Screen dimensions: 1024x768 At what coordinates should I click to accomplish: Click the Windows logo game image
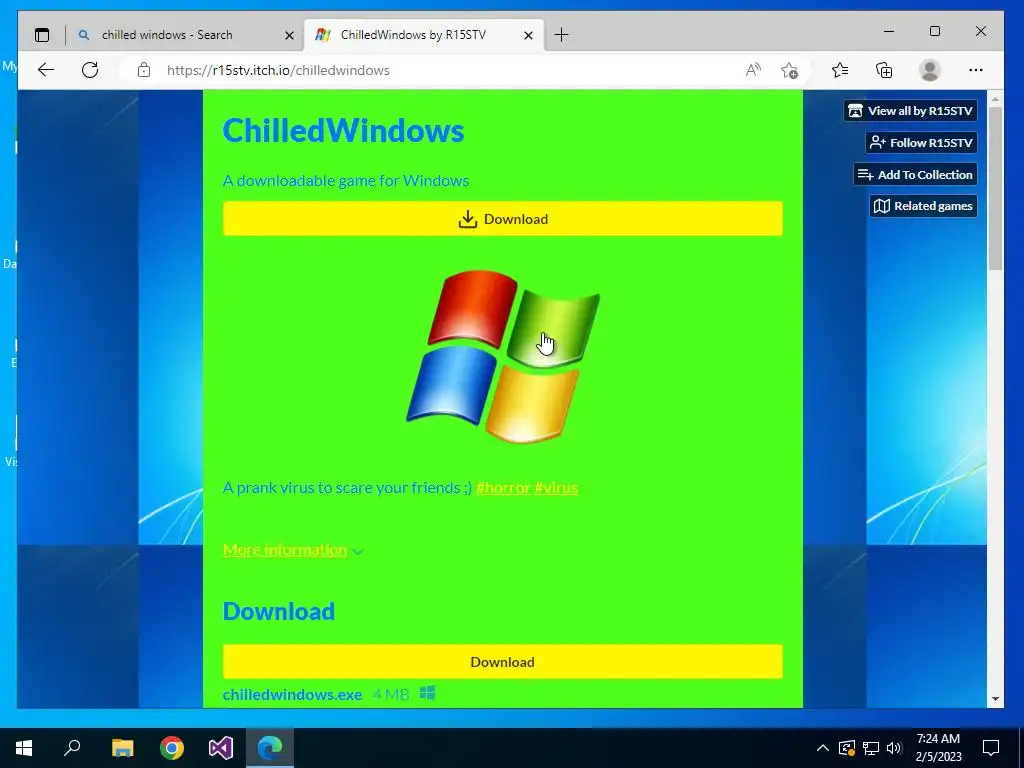pyautogui.click(x=503, y=357)
